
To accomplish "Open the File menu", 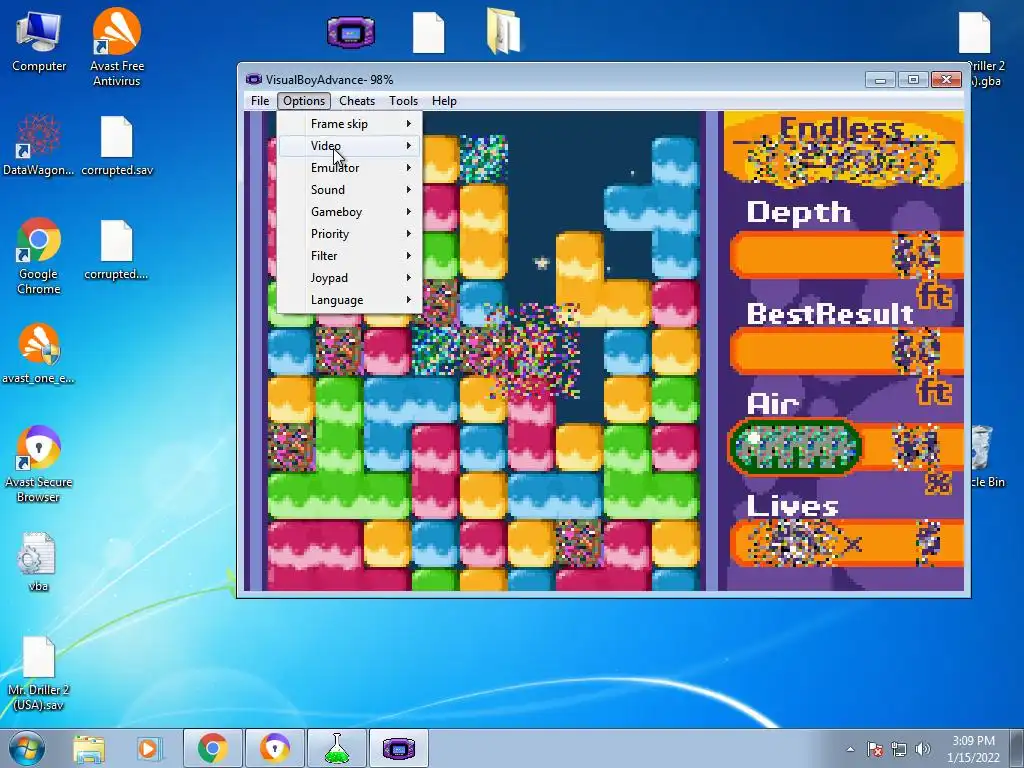I will click(x=260, y=101).
